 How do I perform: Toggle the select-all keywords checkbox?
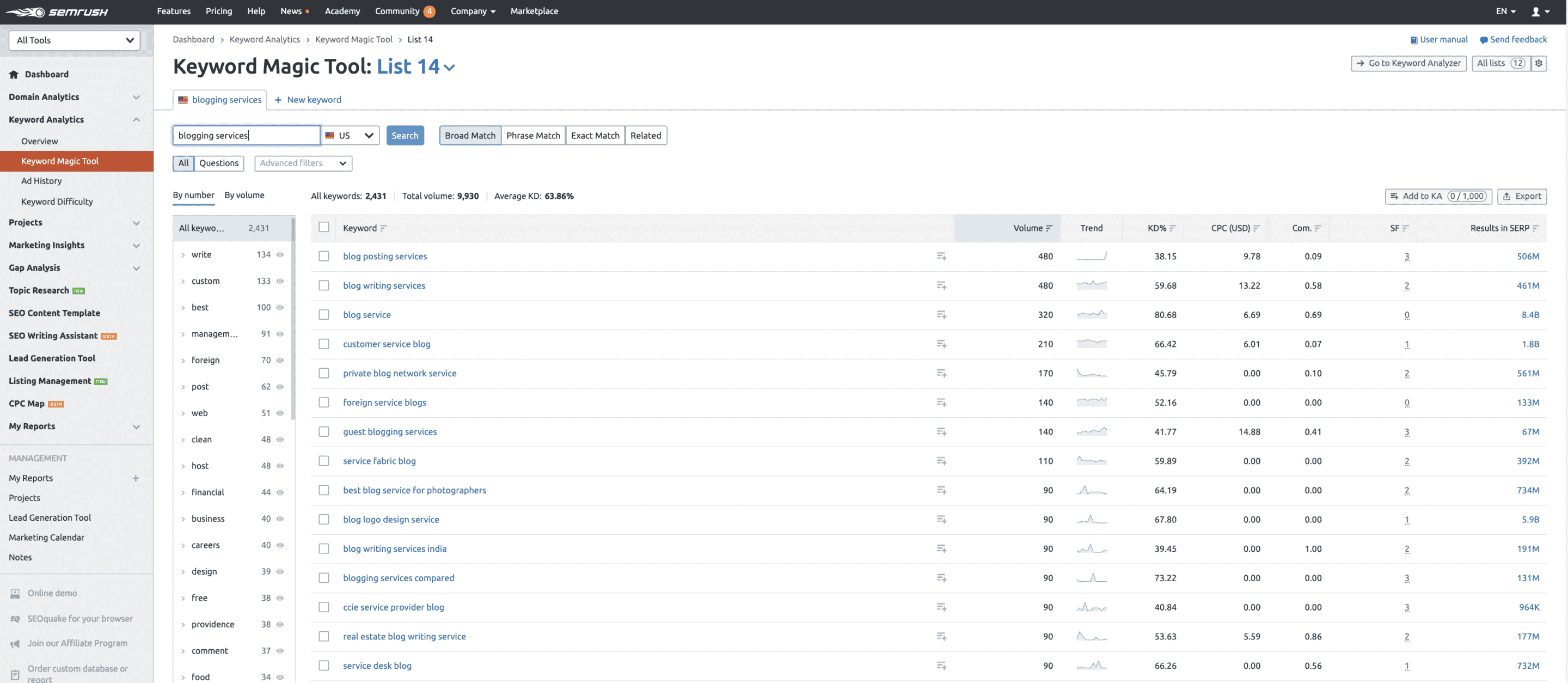[x=324, y=227]
